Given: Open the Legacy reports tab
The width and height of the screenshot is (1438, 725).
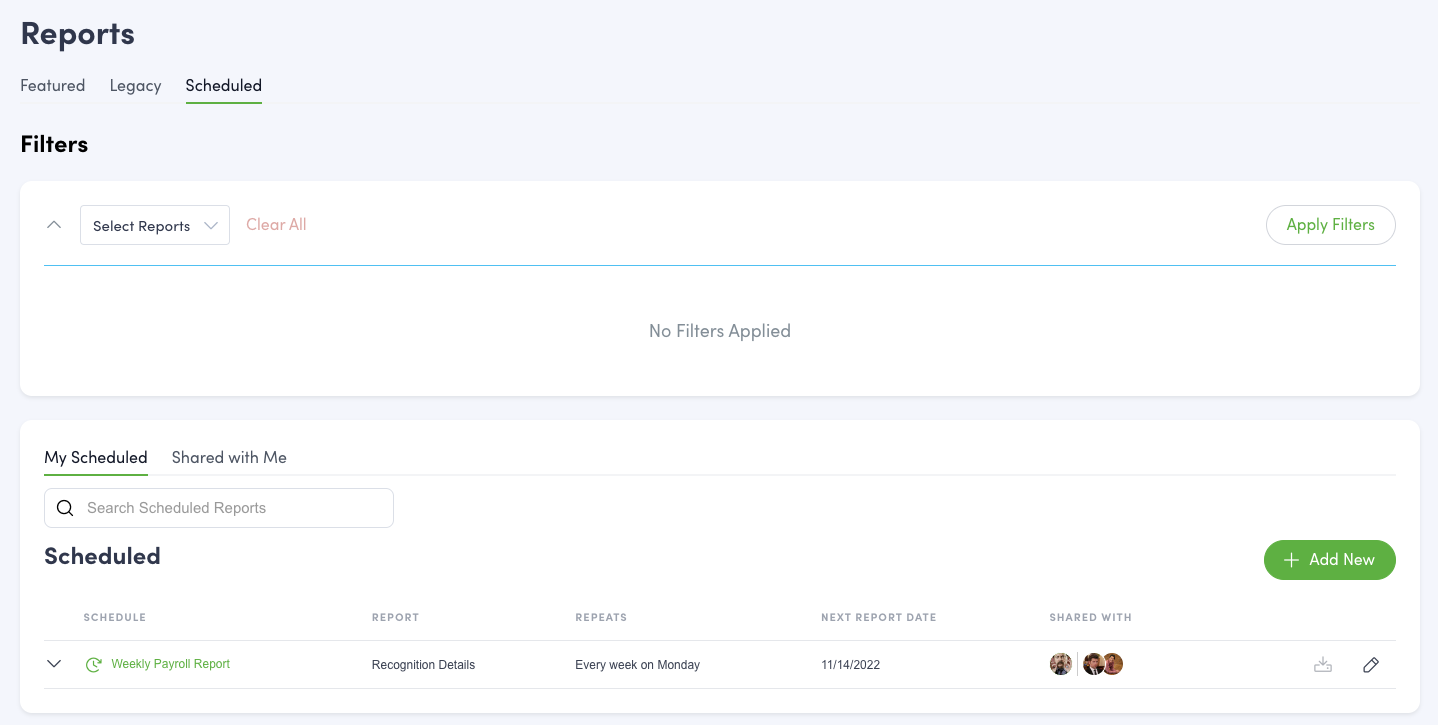Looking at the screenshot, I should click(x=135, y=86).
